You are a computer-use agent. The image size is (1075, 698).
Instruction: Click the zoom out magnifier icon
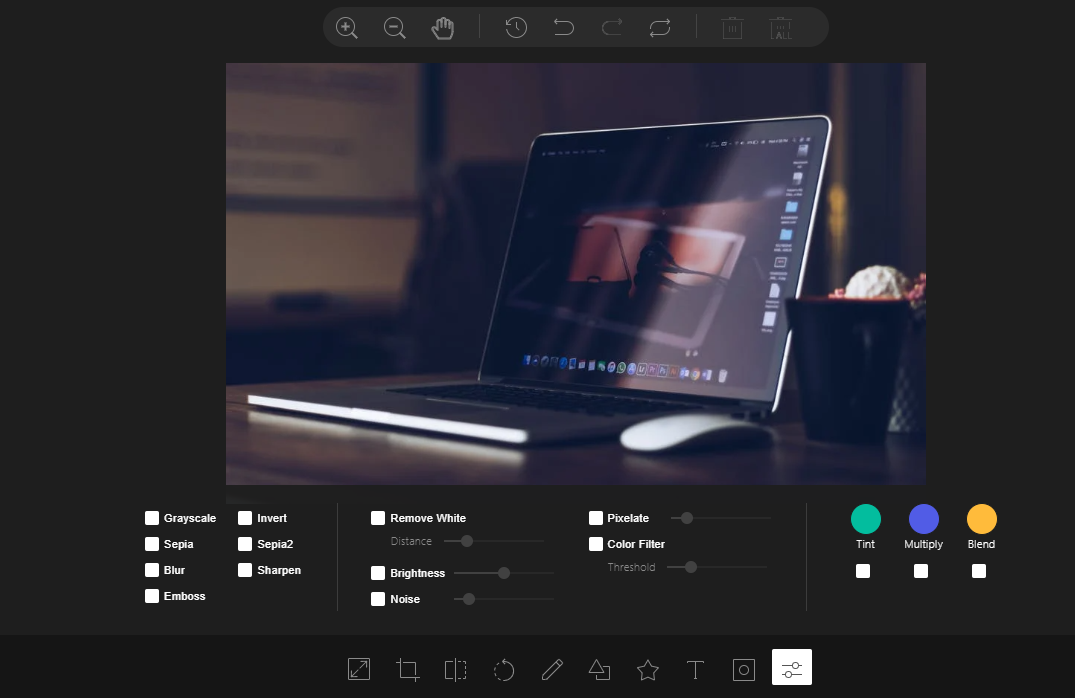[x=395, y=28]
